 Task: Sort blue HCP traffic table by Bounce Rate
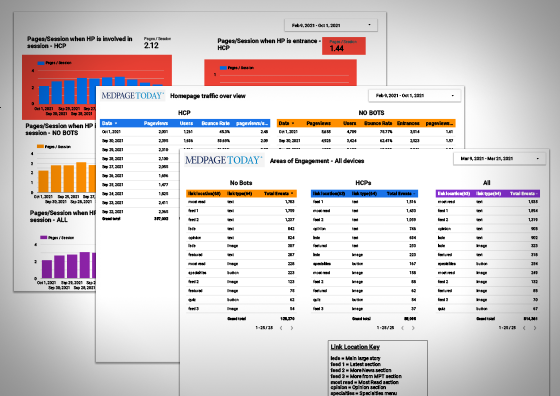coord(215,123)
